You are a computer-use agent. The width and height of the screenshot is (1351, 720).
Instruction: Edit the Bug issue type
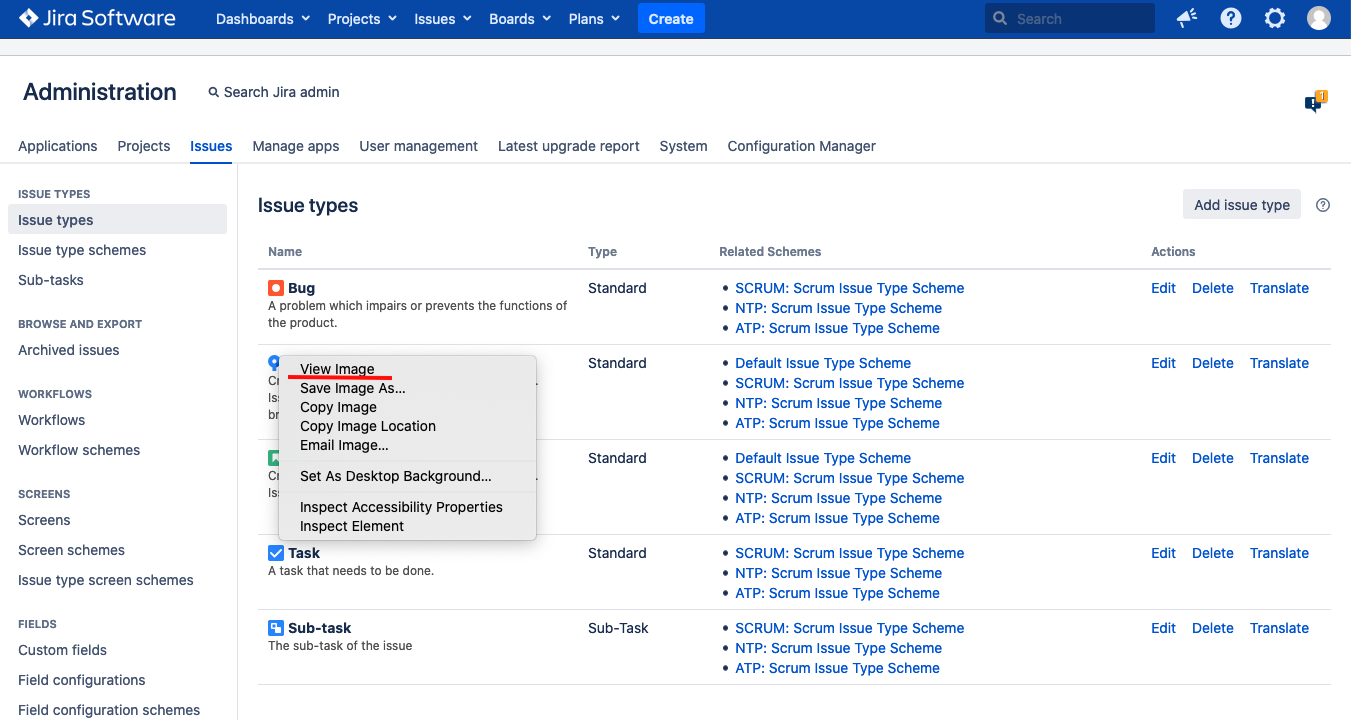pos(1163,288)
